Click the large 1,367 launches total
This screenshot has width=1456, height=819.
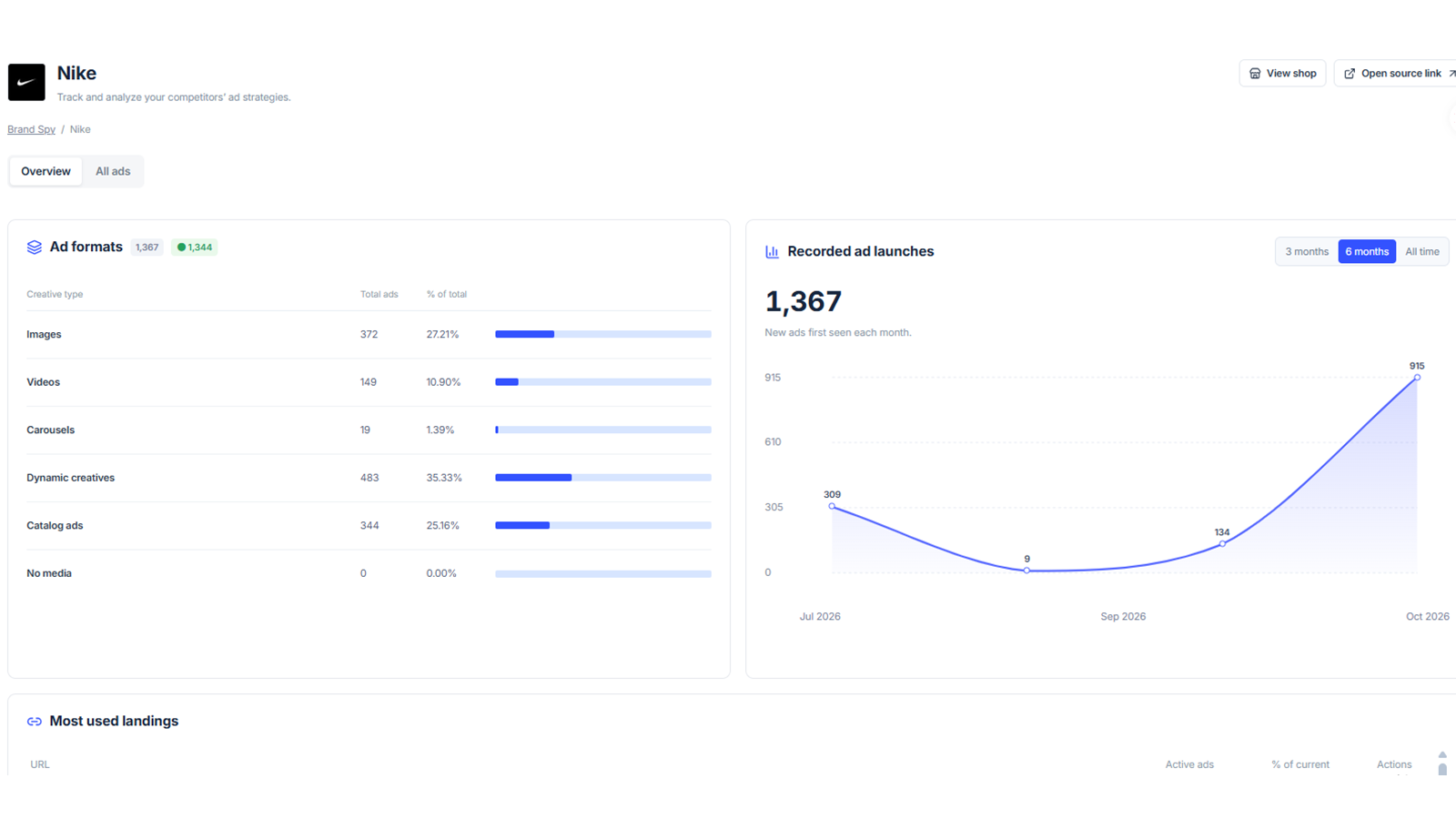click(x=804, y=301)
